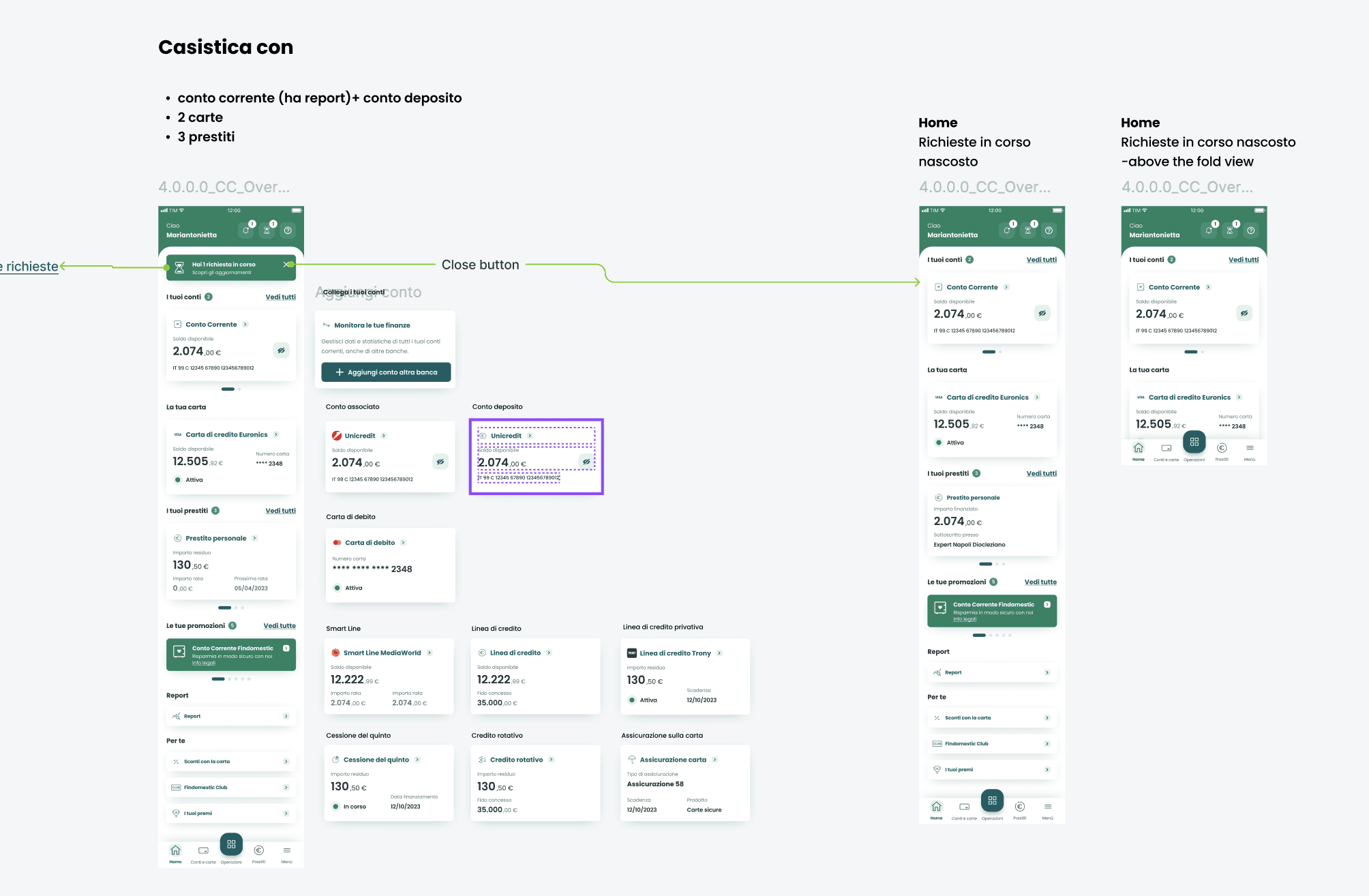Image resolution: width=1369 pixels, height=896 pixels.
Task: Toggle balance visibility on Conto associato Unicredit card
Action: pyautogui.click(x=440, y=462)
